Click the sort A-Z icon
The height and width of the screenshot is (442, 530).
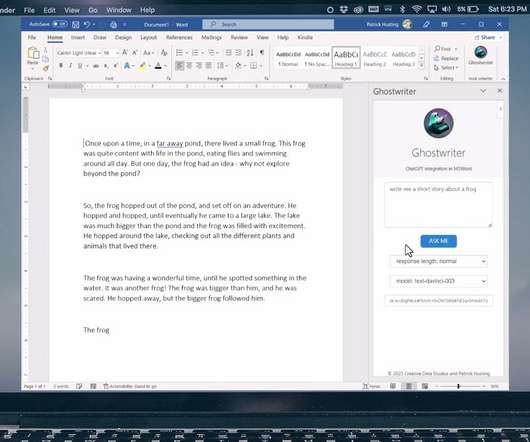point(250,53)
